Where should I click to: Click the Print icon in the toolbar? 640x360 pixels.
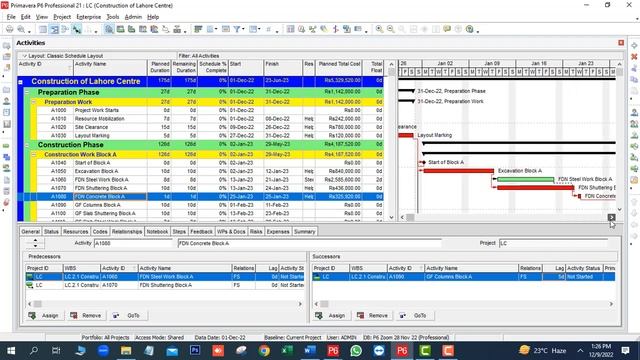pos(9,29)
